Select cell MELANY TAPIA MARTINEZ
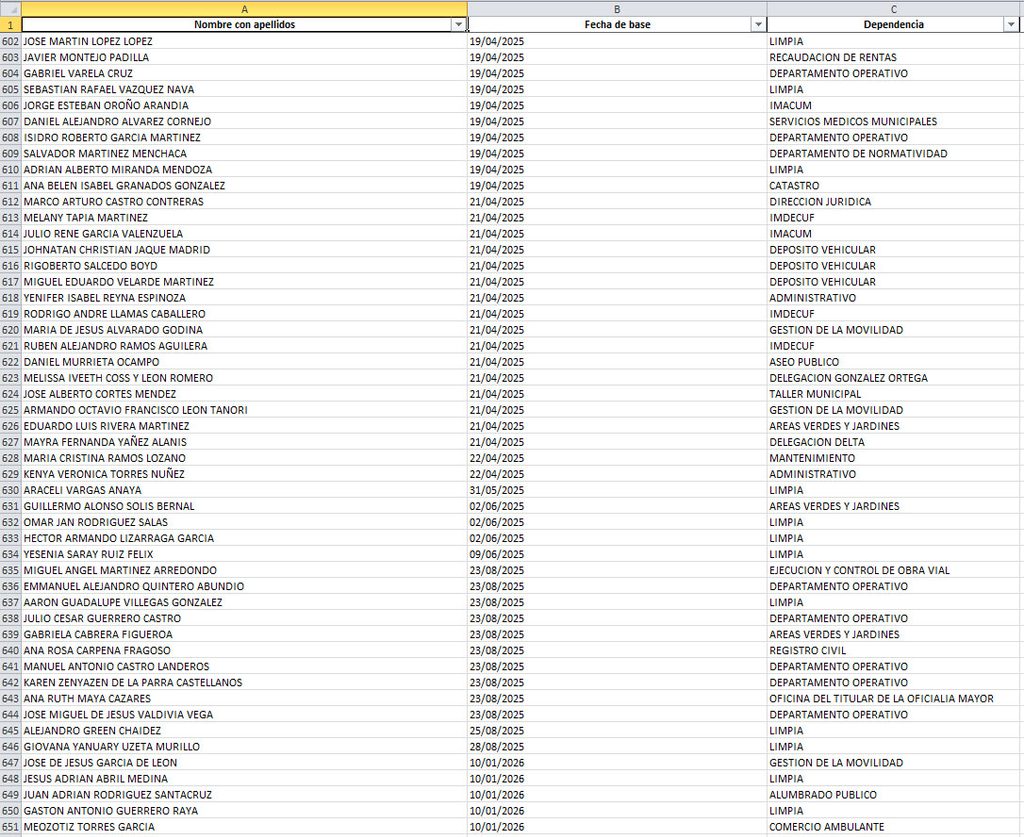The height and width of the screenshot is (837, 1024). pos(244,217)
